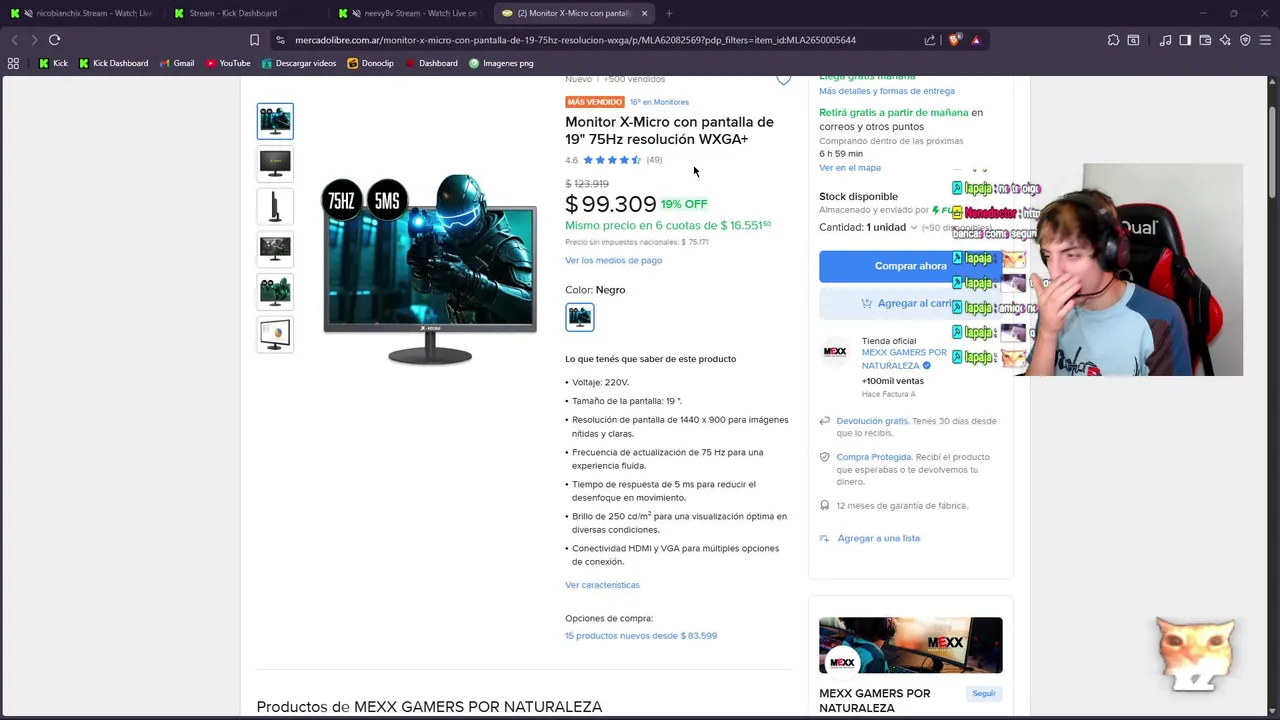Open Más detalles y formas de entrega
Image resolution: width=1280 pixels, height=720 pixels.
tap(887, 91)
